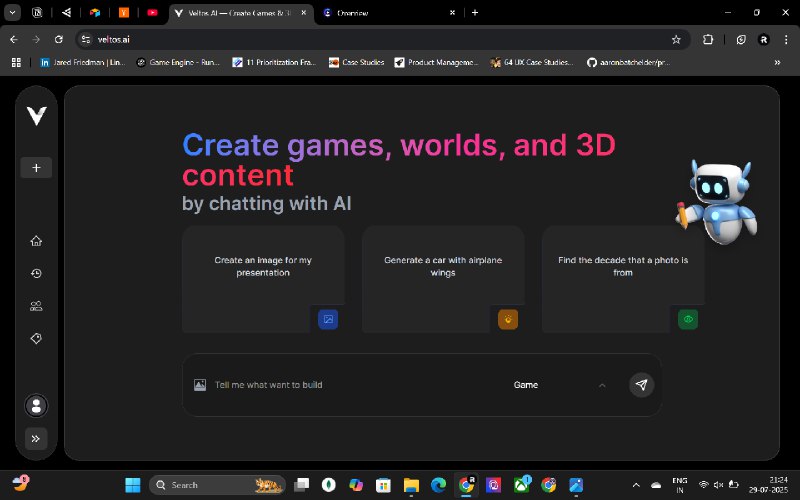Go to Home in the sidebar
Viewport: 800px width, 500px height.
coord(36,241)
